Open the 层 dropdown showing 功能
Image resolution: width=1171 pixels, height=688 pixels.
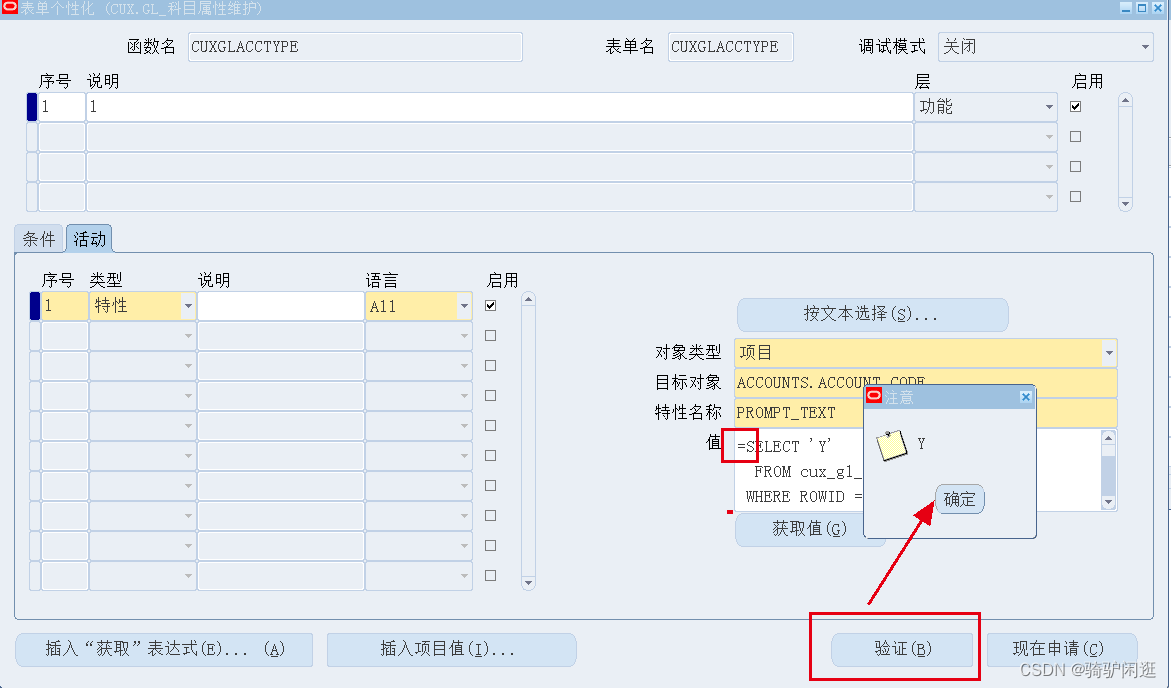coord(1049,107)
